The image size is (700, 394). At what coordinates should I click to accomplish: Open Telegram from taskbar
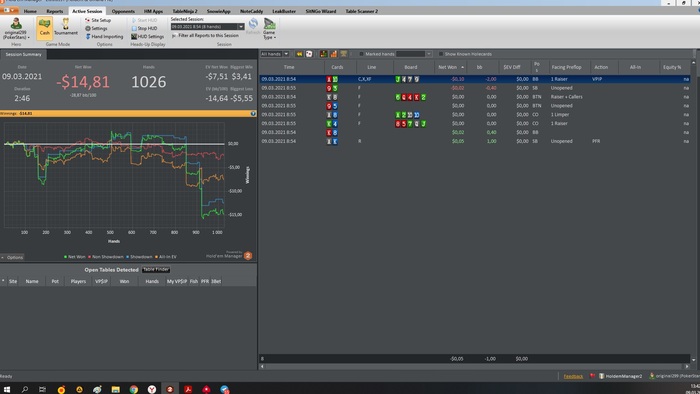point(225,389)
